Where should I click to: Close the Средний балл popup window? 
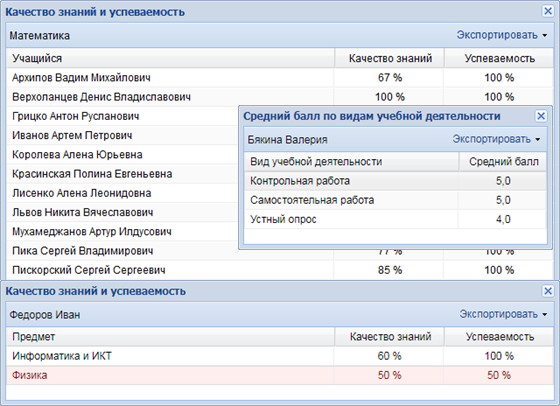(541, 116)
